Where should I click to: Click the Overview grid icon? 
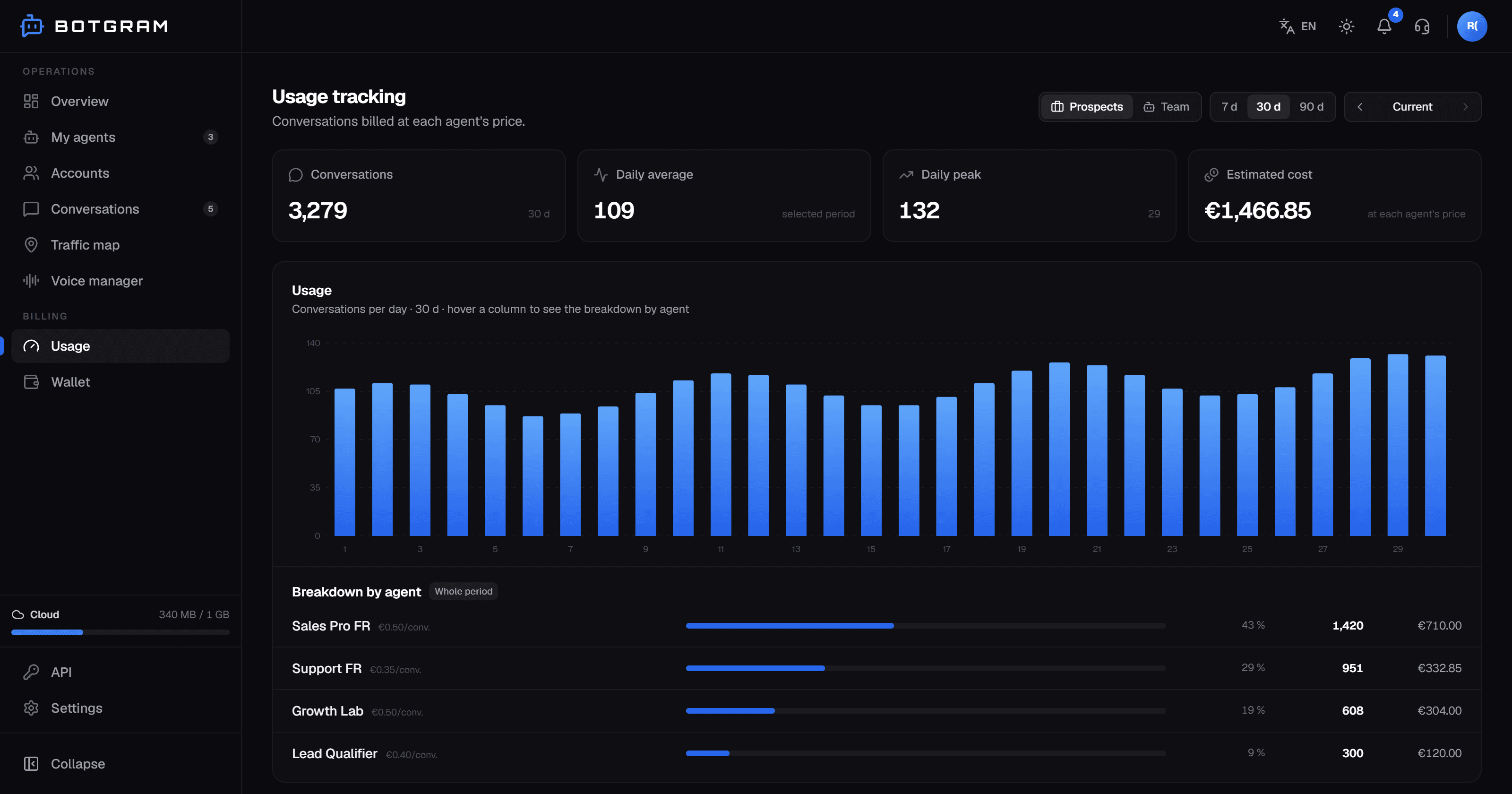tap(31, 101)
